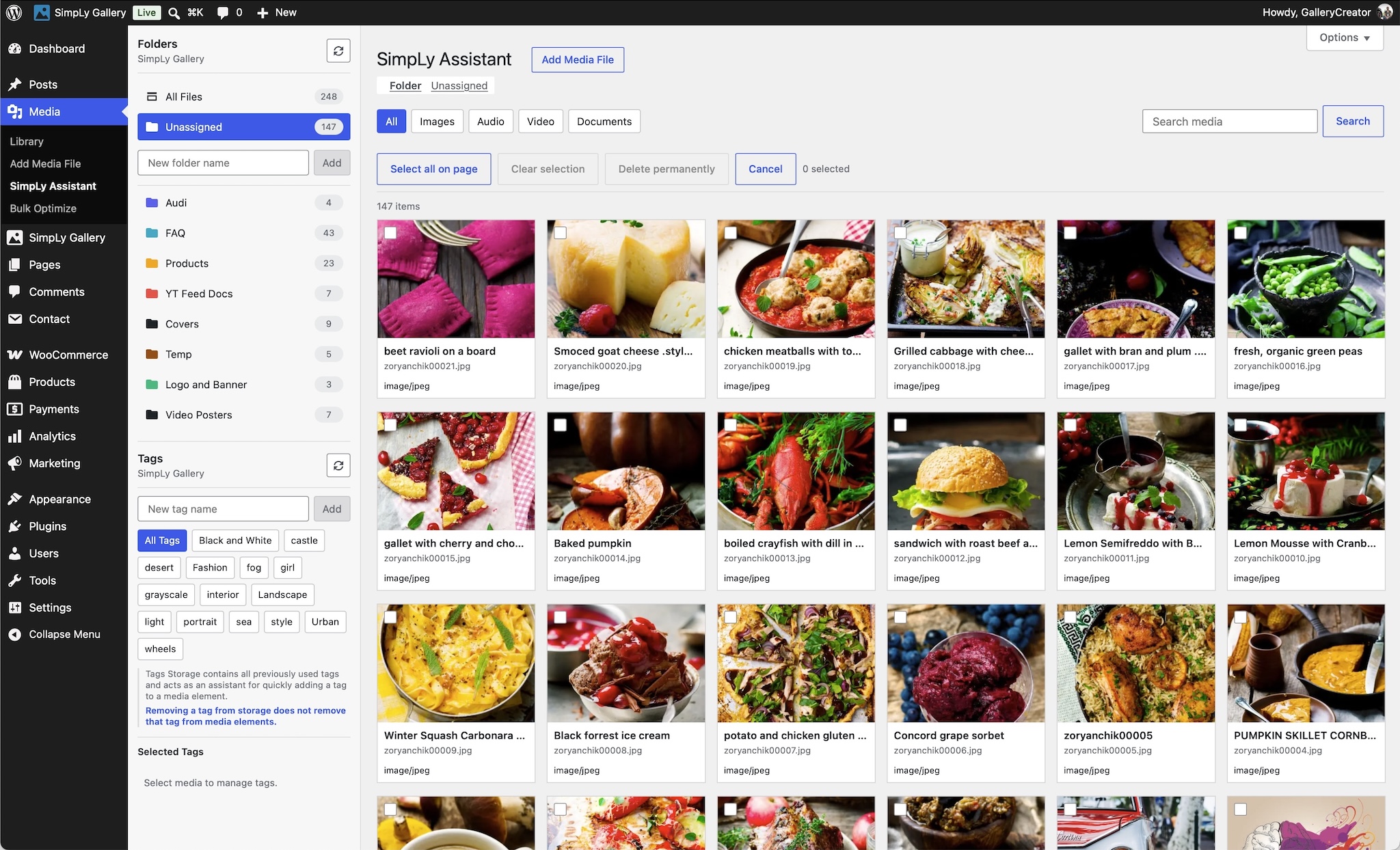The height and width of the screenshot is (850, 1400).
Task: Open Dashboard from sidebar icon
Action: tap(15, 49)
